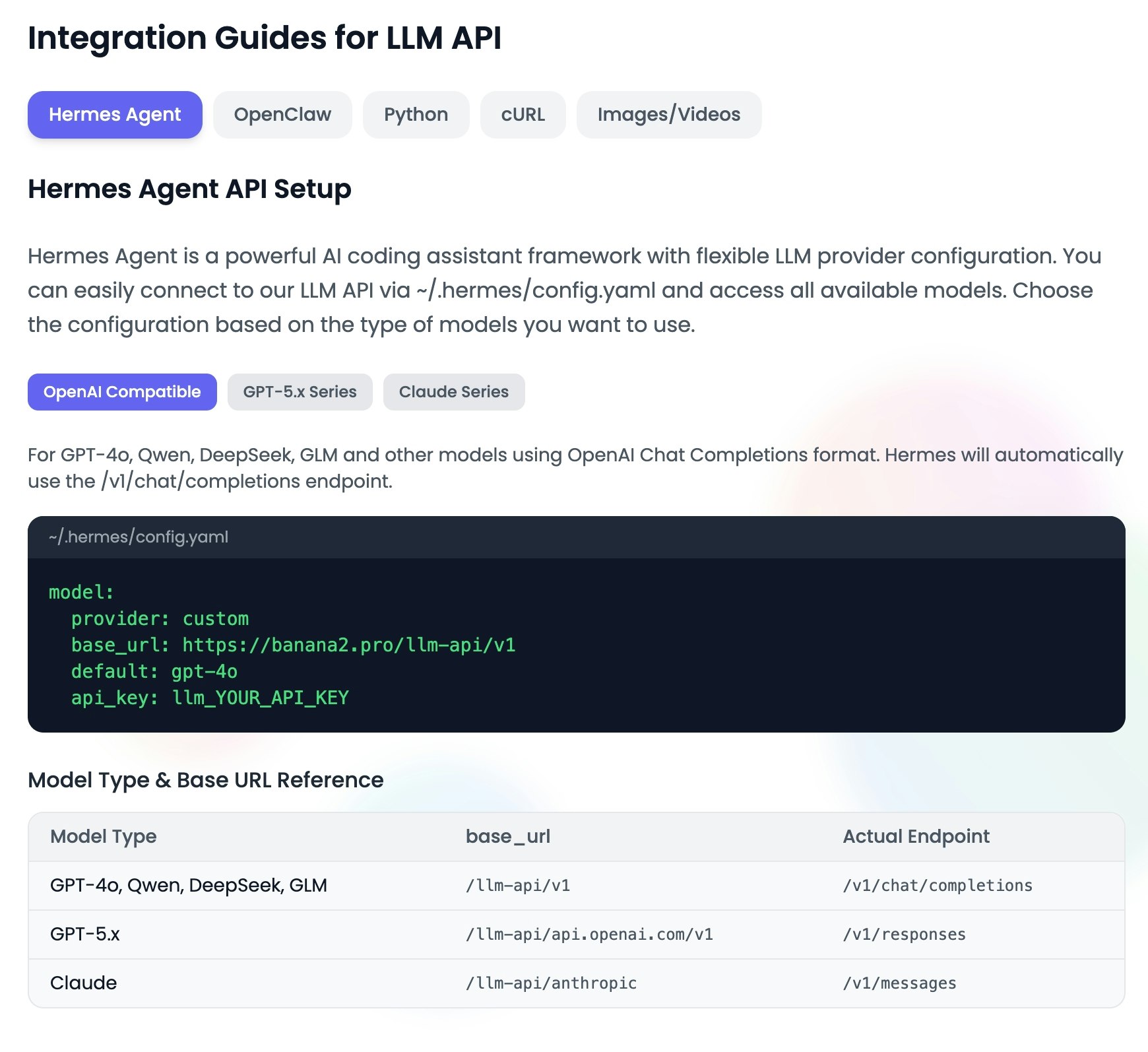Click the "Hermes Agent API Setup" heading
This screenshot has height=1052, width=1148.
coord(189,189)
